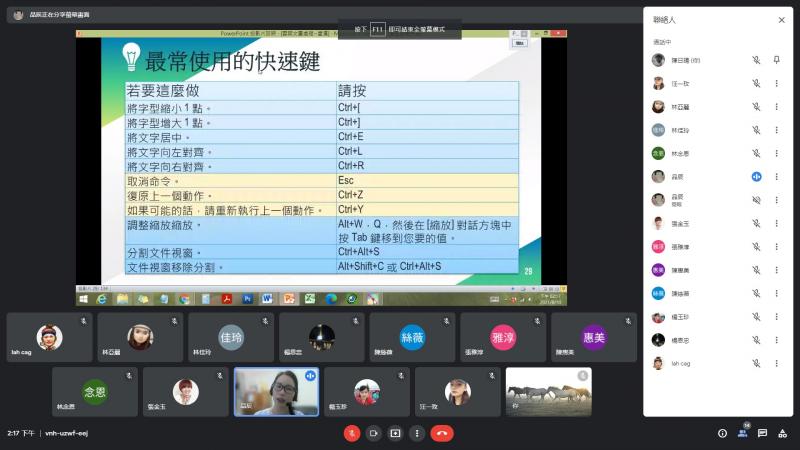The height and width of the screenshot is (450, 800).
Task: Click the lah cag name in the contact list
Action: click(681, 364)
